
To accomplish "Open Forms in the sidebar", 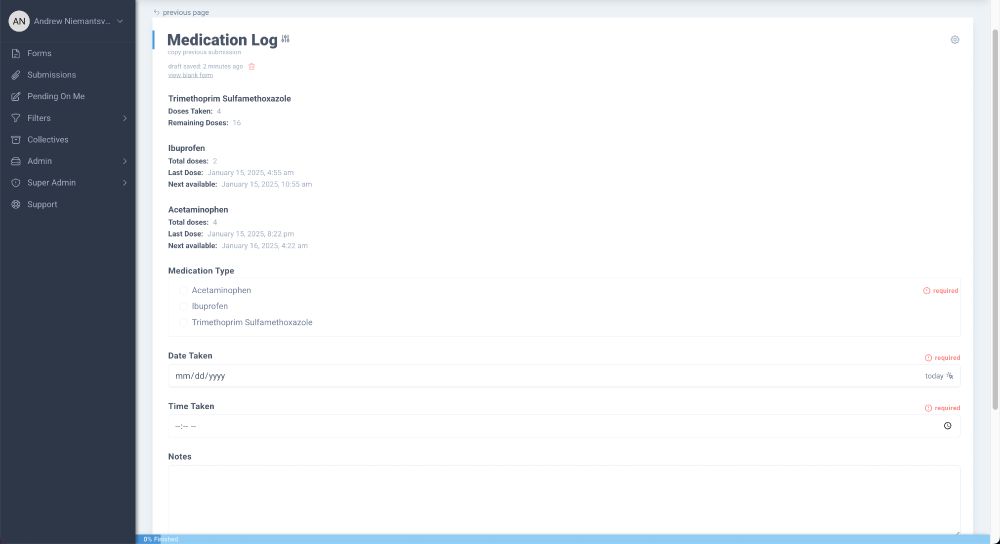I will (x=39, y=54).
